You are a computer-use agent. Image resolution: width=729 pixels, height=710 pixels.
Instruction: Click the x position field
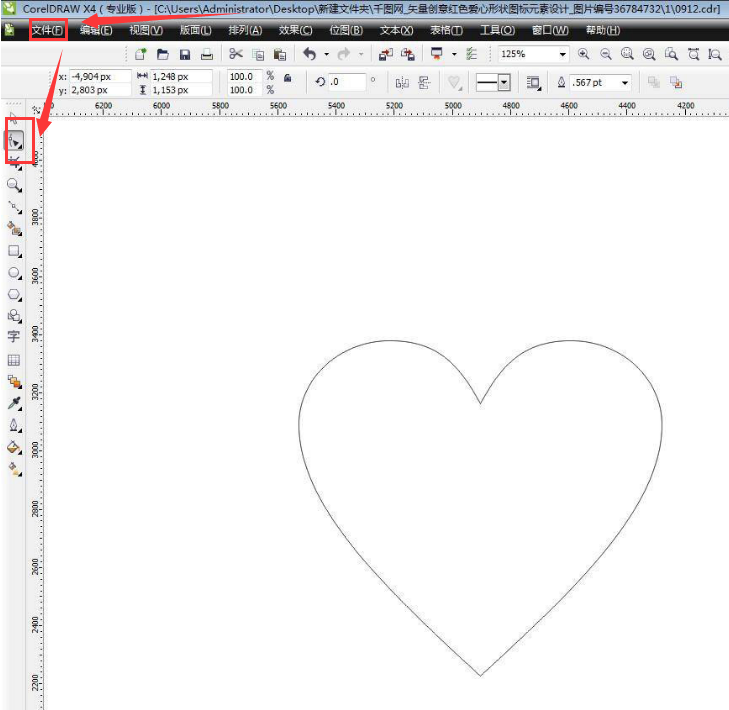tap(100, 76)
